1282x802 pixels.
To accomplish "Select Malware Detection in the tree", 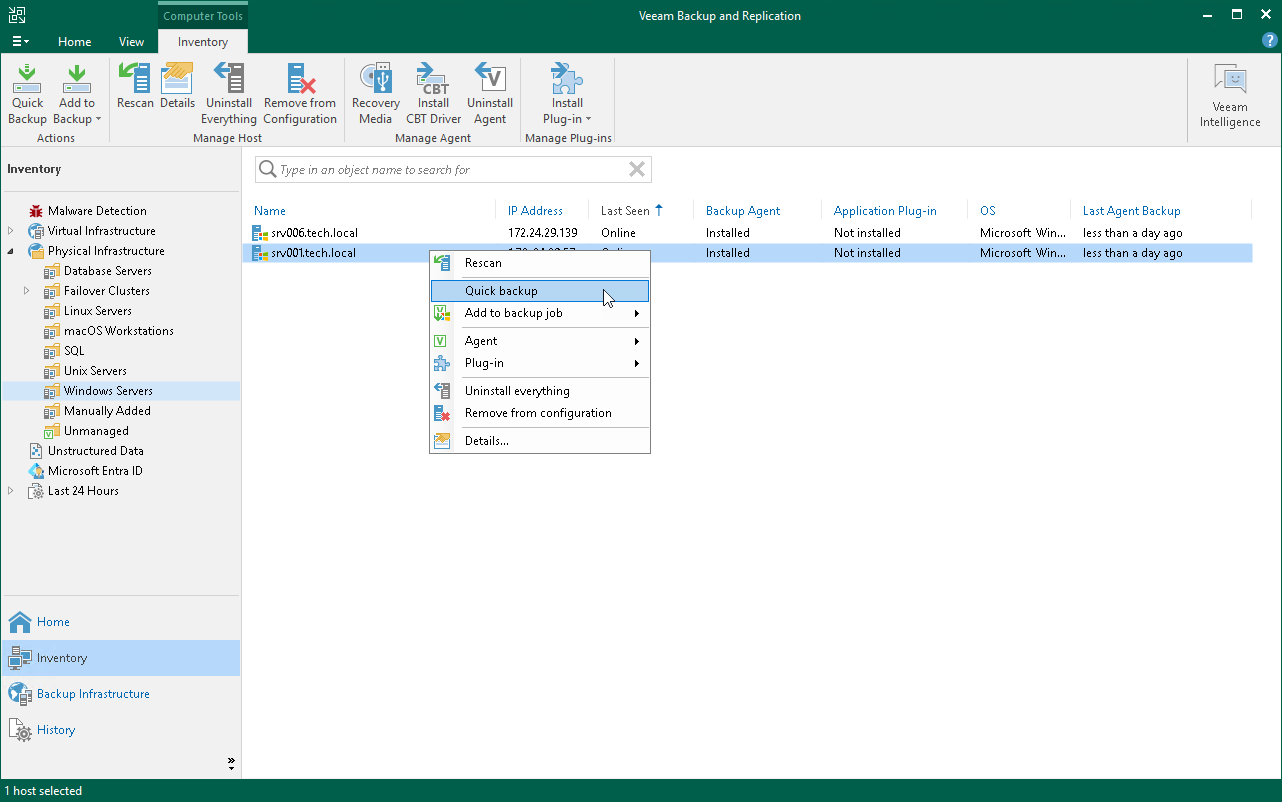I will pos(97,211).
